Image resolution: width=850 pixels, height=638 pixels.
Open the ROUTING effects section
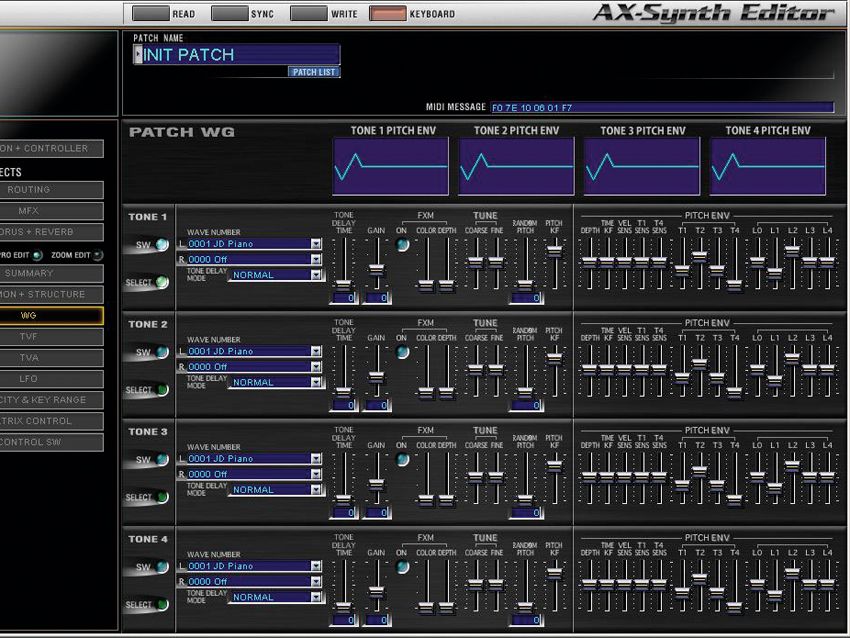pyautogui.click(x=50, y=190)
